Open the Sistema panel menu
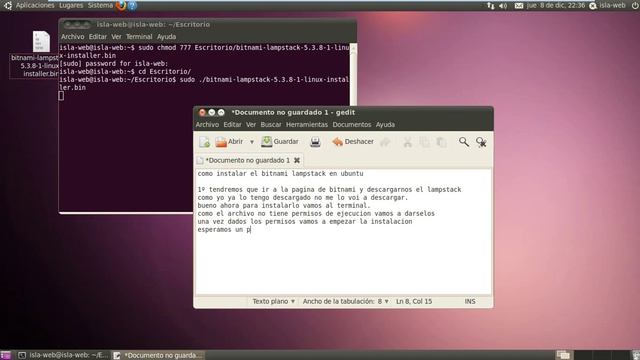This screenshot has width=640, height=360. point(100,5)
